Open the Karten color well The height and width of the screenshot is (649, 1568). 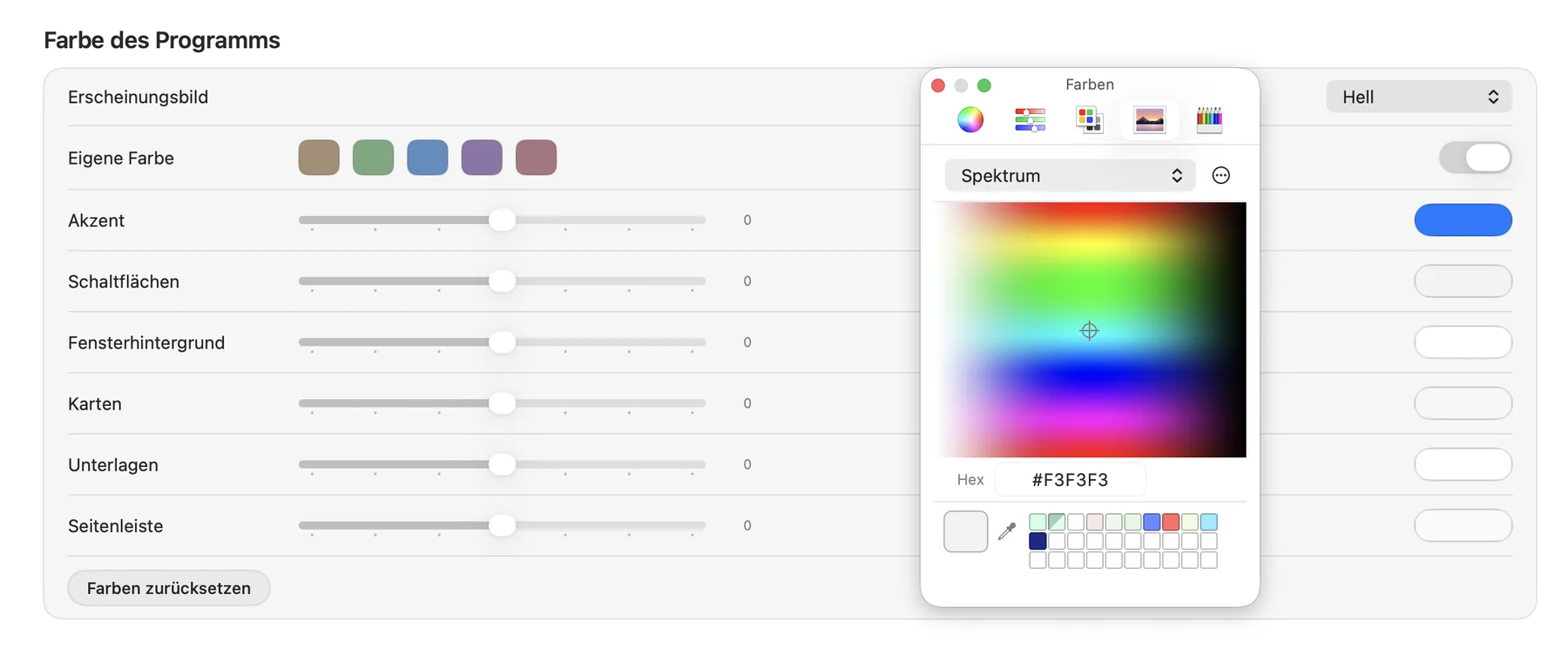click(x=1463, y=402)
